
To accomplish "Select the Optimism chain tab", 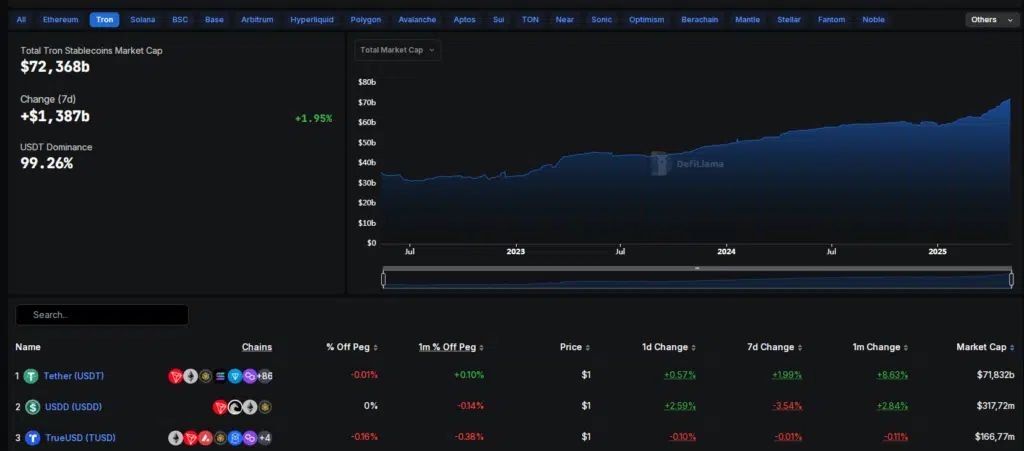I will click(x=647, y=20).
